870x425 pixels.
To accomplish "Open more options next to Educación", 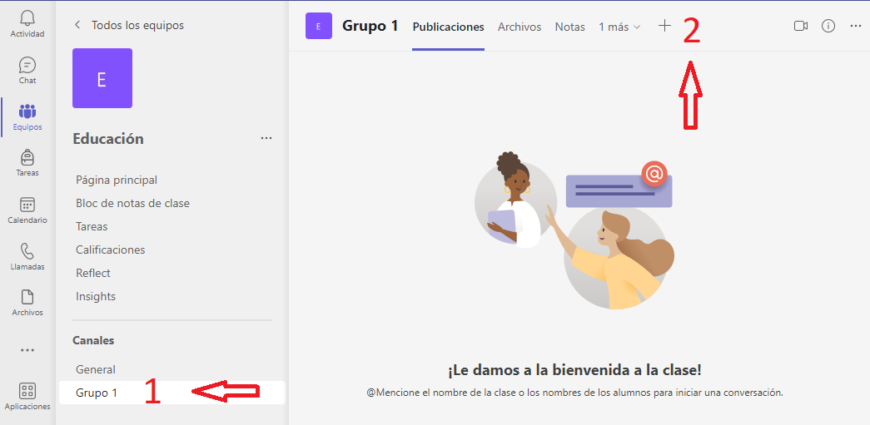I will click(x=266, y=138).
